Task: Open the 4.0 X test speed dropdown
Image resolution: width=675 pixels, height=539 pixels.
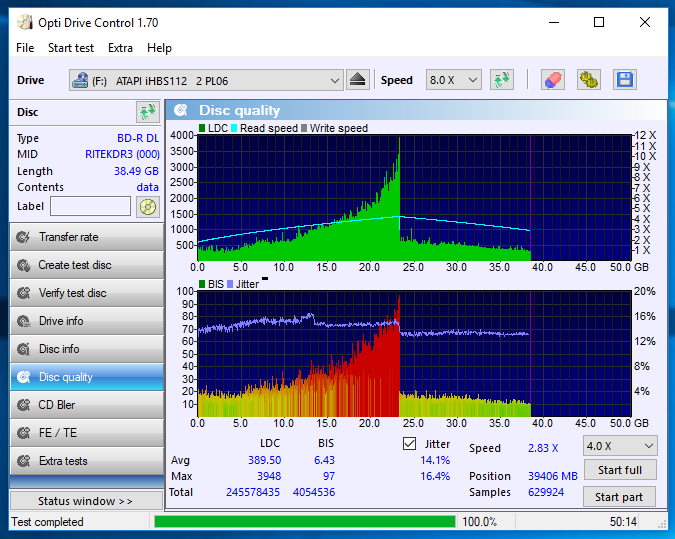Action: [x=620, y=446]
